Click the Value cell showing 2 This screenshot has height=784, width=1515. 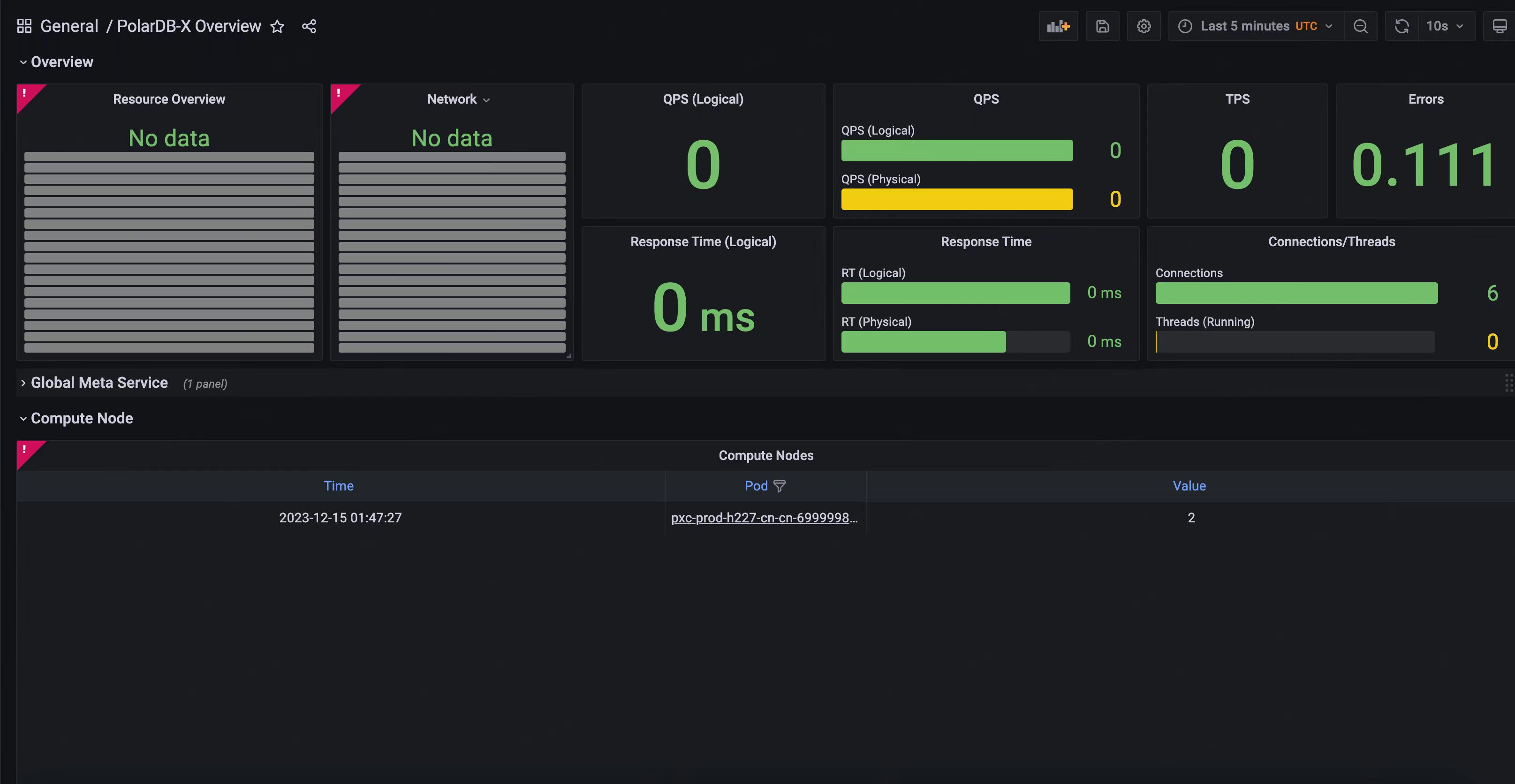[x=1191, y=518]
